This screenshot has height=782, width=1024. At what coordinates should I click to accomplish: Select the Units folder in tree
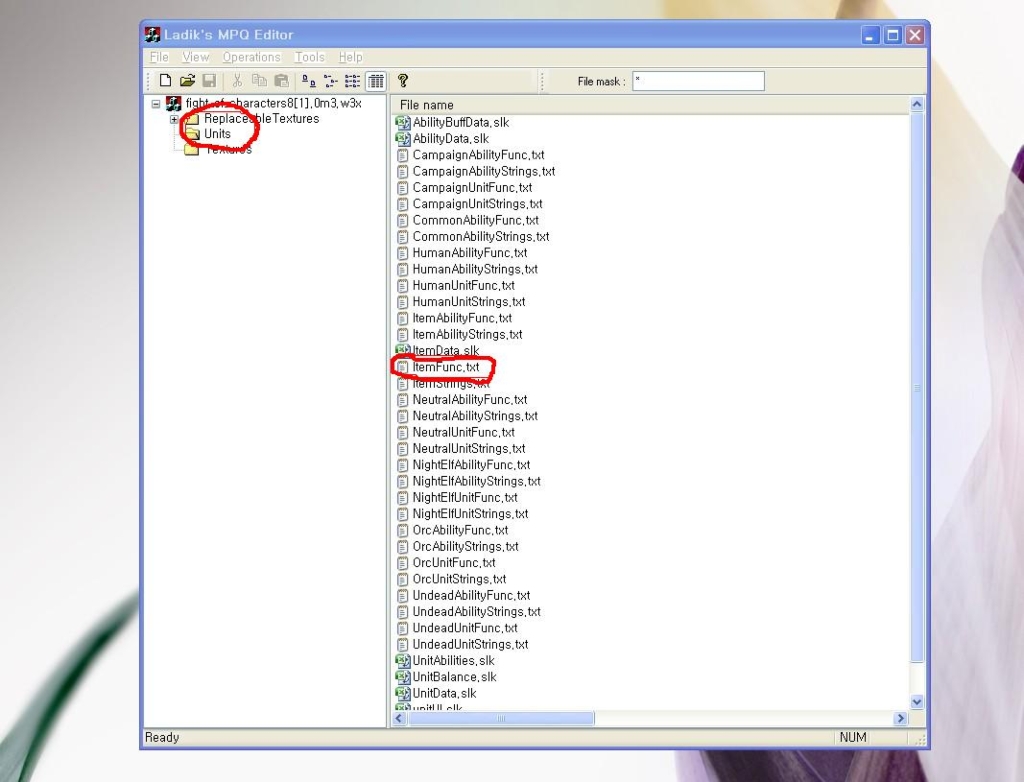click(x=217, y=134)
